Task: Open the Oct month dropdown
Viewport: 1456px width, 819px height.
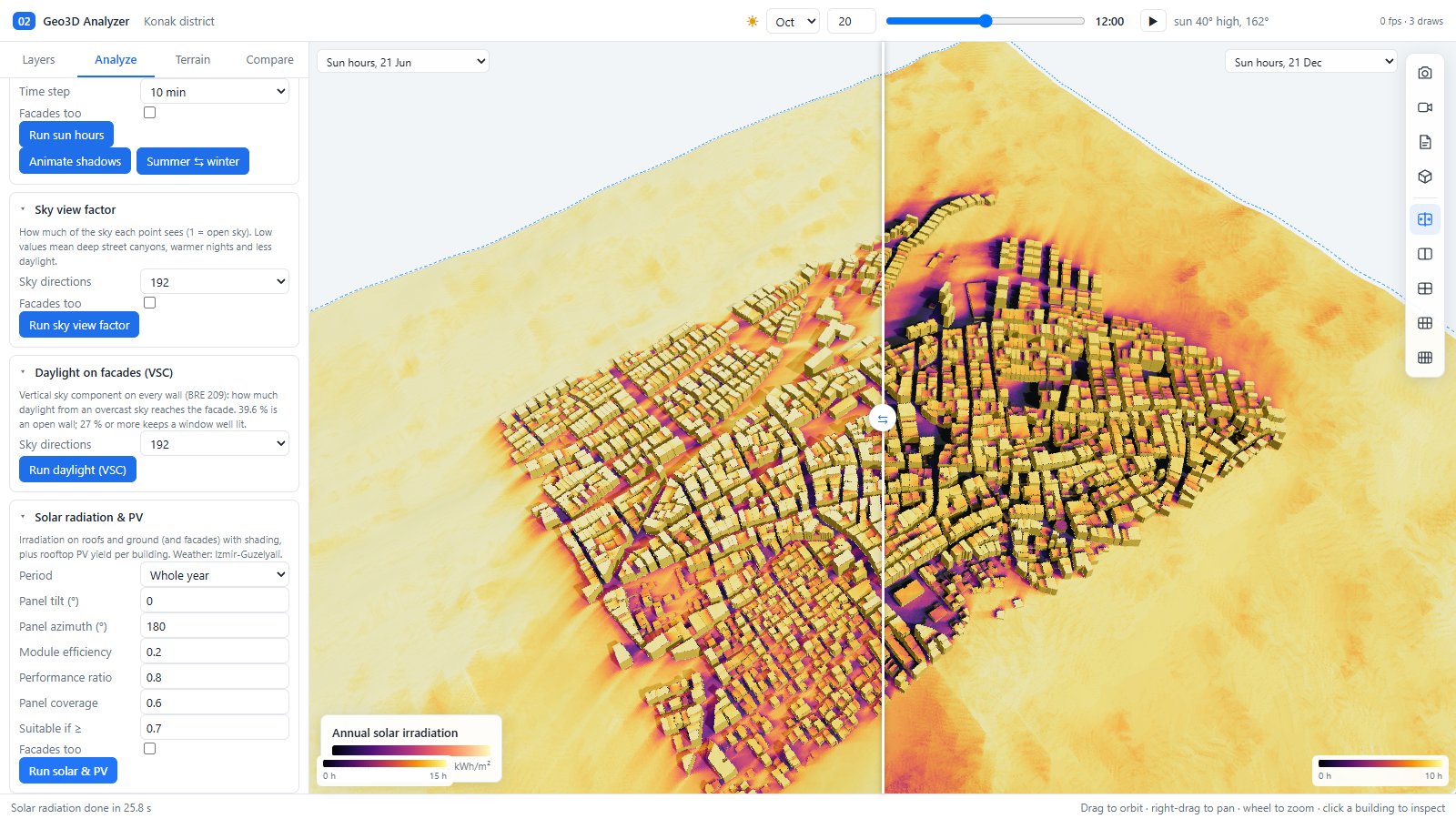Action: point(793,21)
